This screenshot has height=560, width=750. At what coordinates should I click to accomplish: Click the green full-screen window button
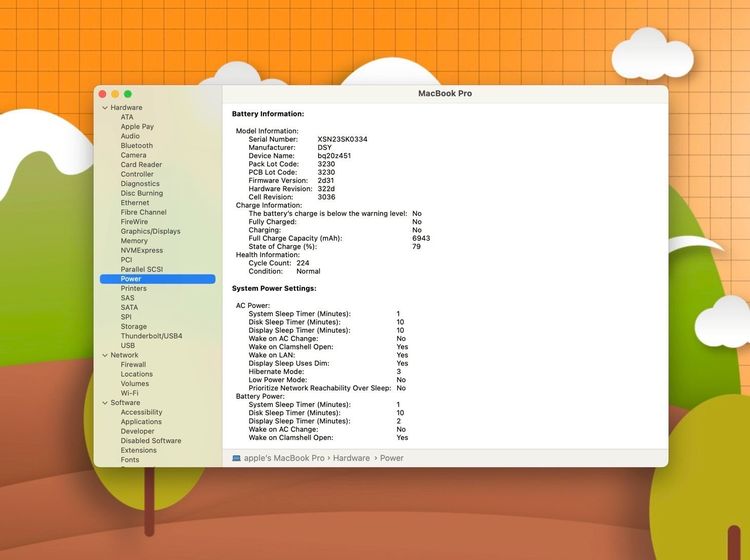pyautogui.click(x=128, y=94)
